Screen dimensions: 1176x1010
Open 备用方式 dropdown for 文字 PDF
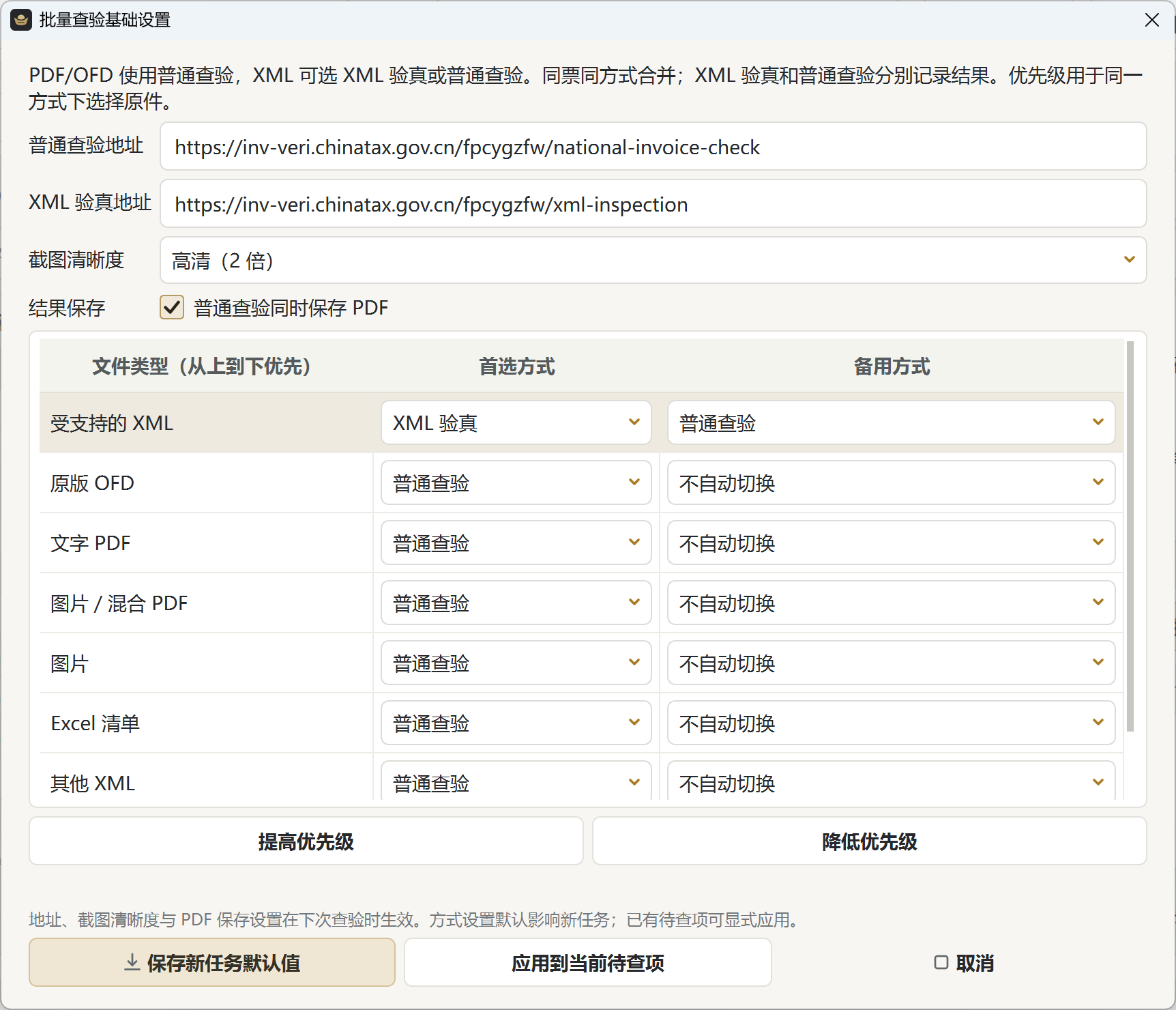pos(891,543)
